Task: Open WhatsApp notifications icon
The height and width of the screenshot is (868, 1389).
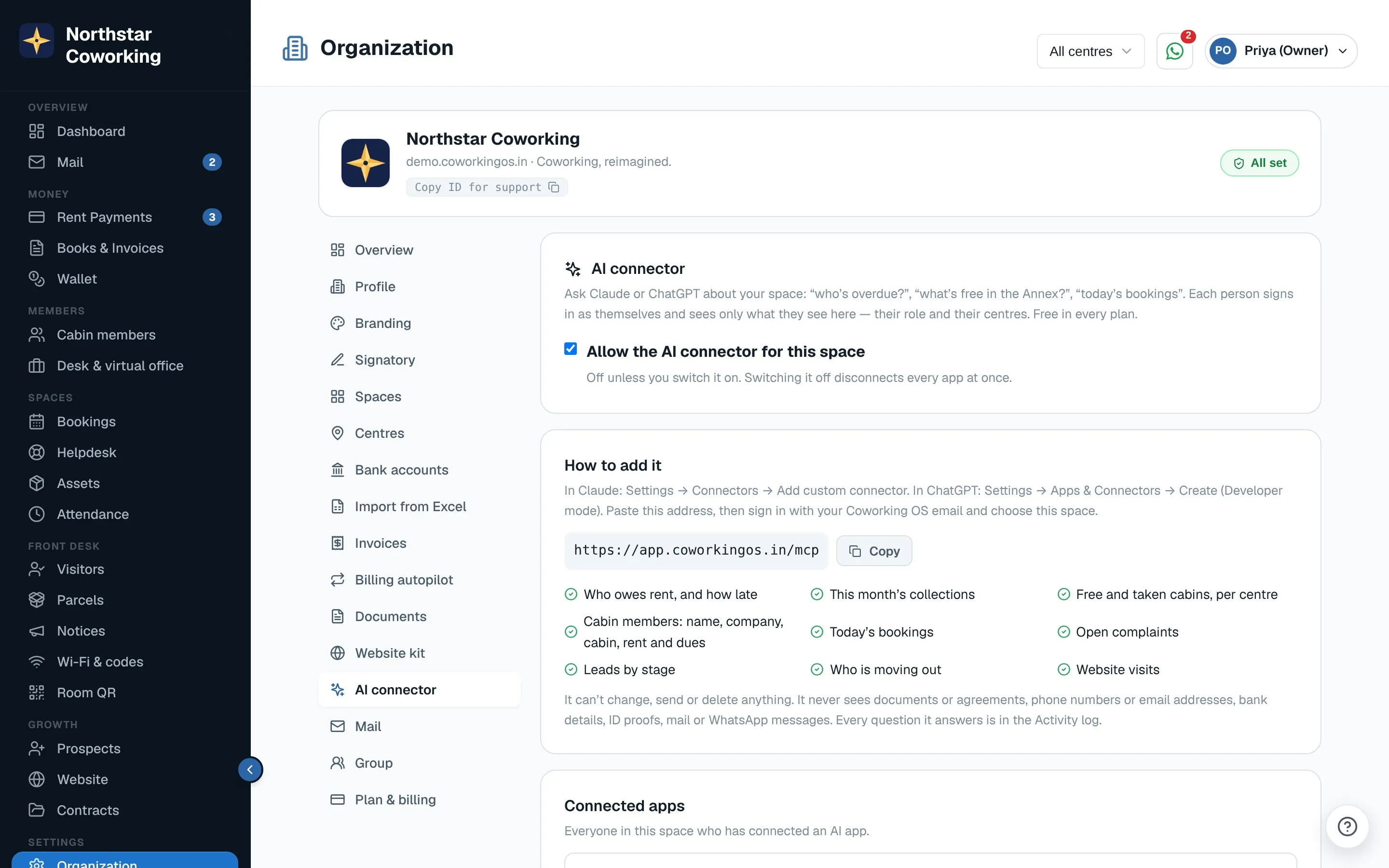Action: point(1174,51)
